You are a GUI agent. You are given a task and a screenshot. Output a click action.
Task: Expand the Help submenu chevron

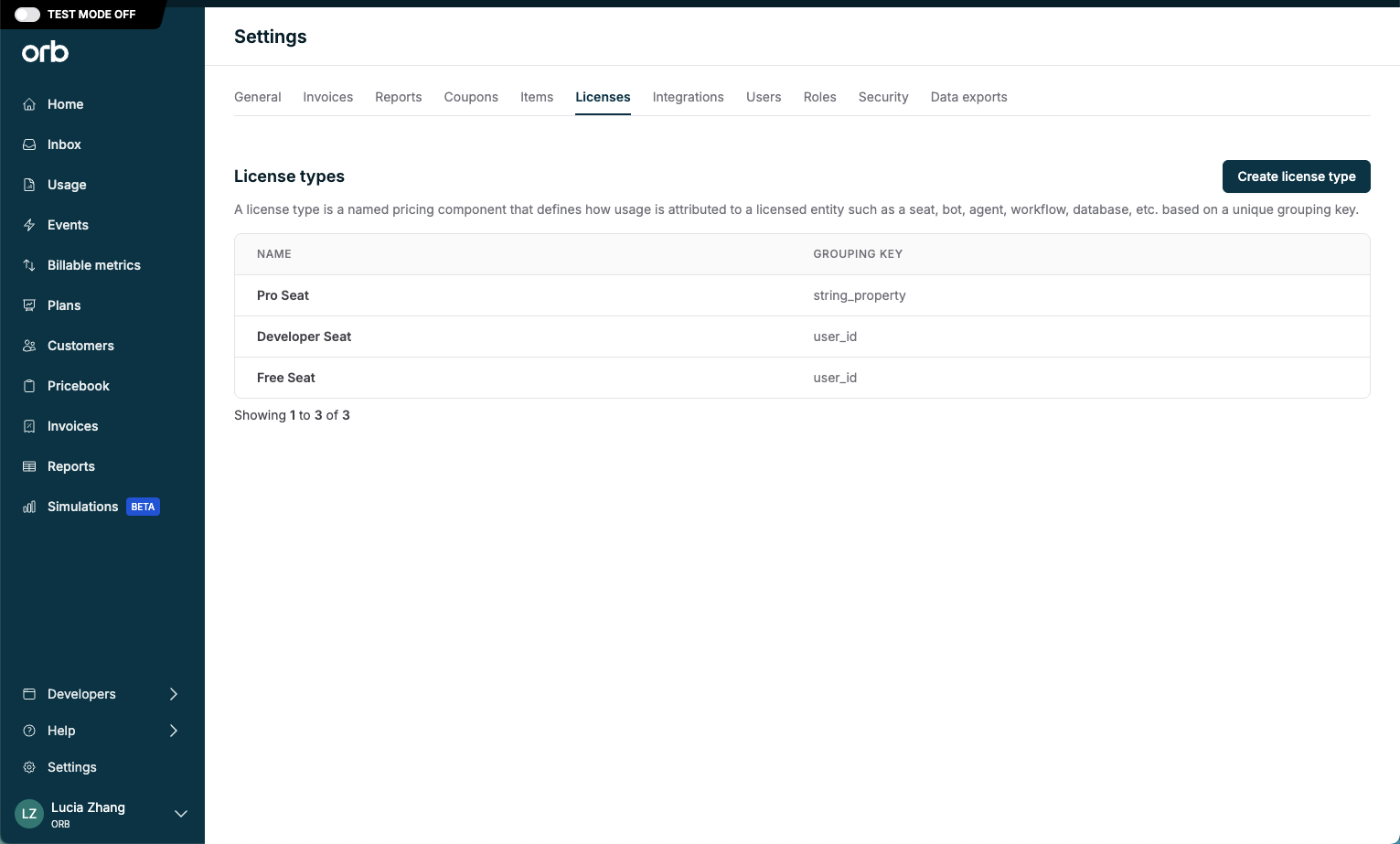pos(174,731)
